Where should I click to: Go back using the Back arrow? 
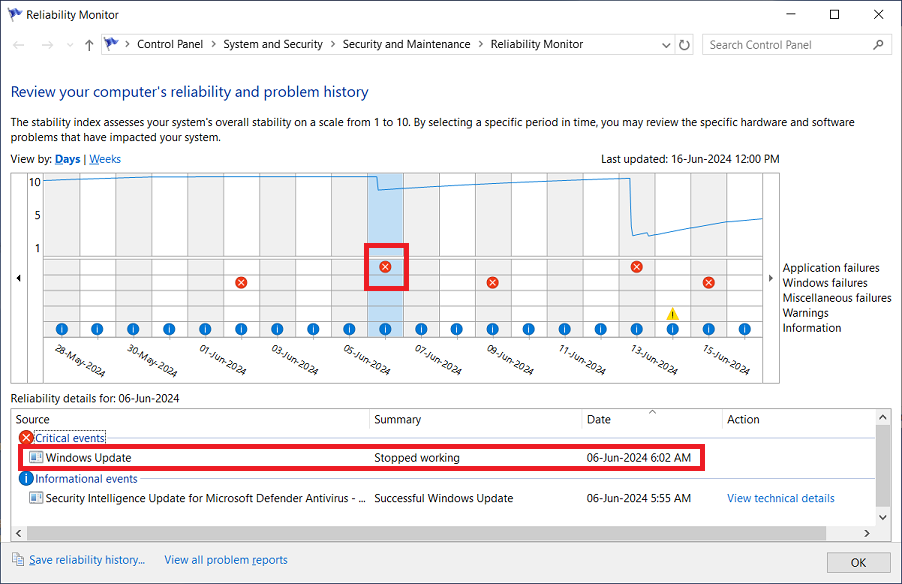18,45
